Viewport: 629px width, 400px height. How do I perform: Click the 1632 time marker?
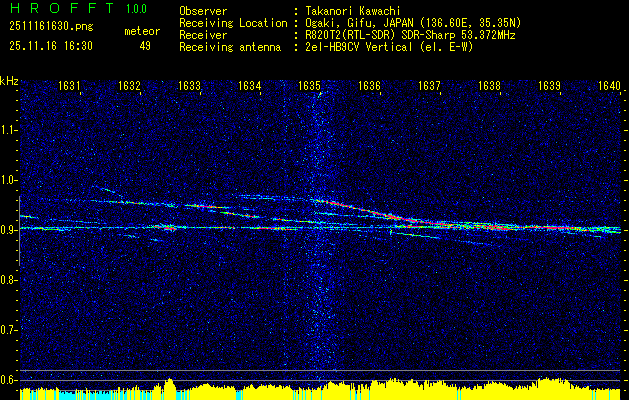click(x=129, y=86)
